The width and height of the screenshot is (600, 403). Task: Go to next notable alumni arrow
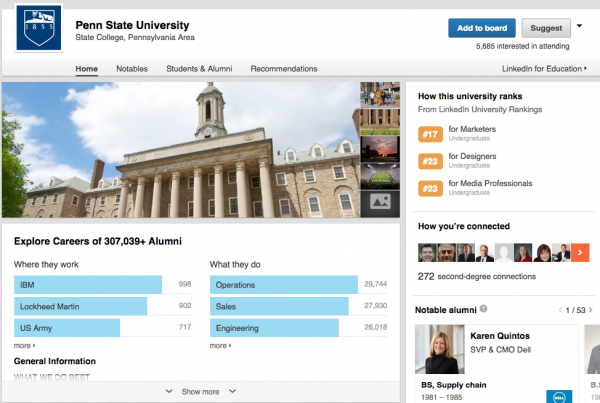591,310
